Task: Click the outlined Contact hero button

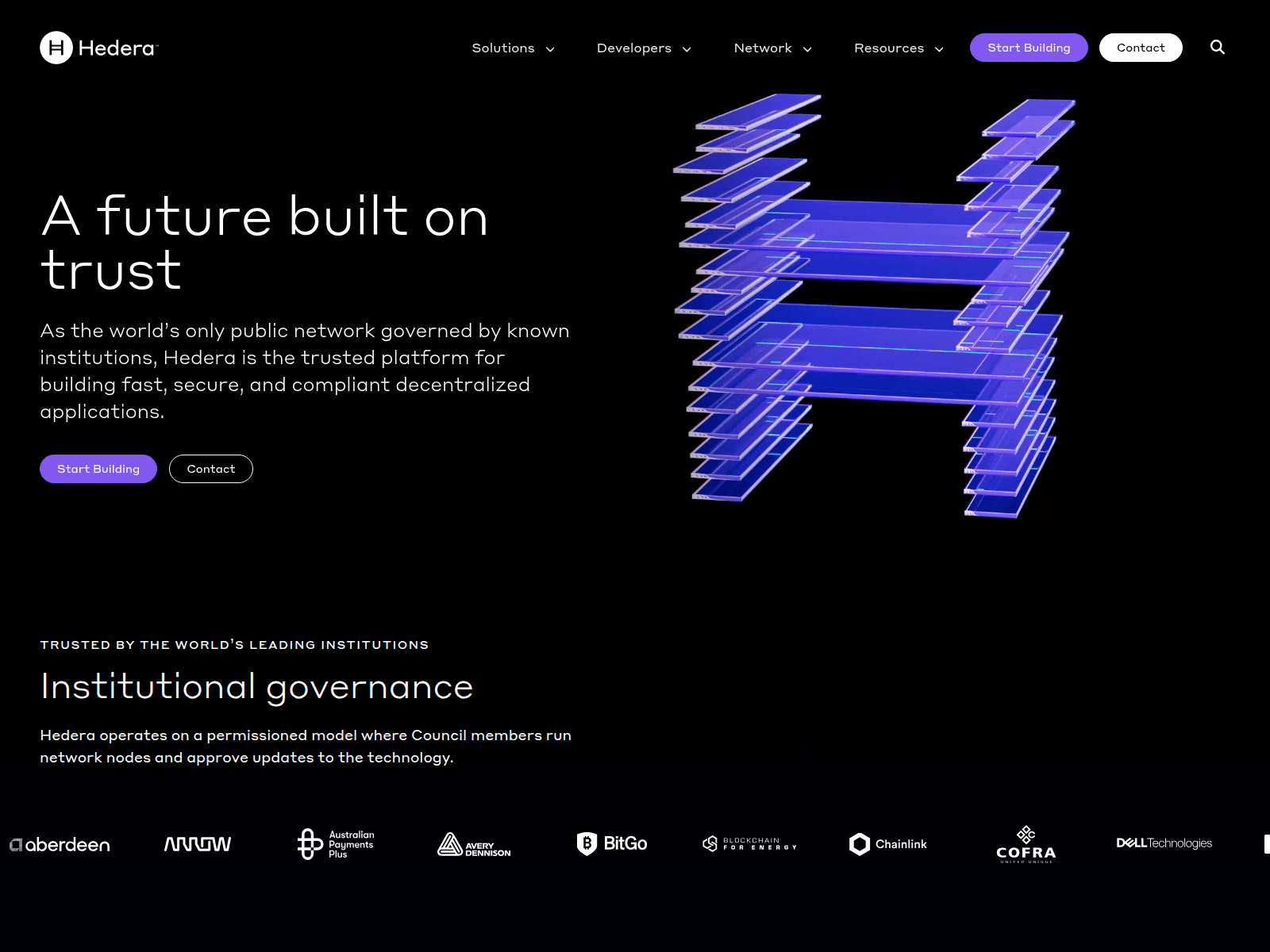Action: (x=211, y=469)
